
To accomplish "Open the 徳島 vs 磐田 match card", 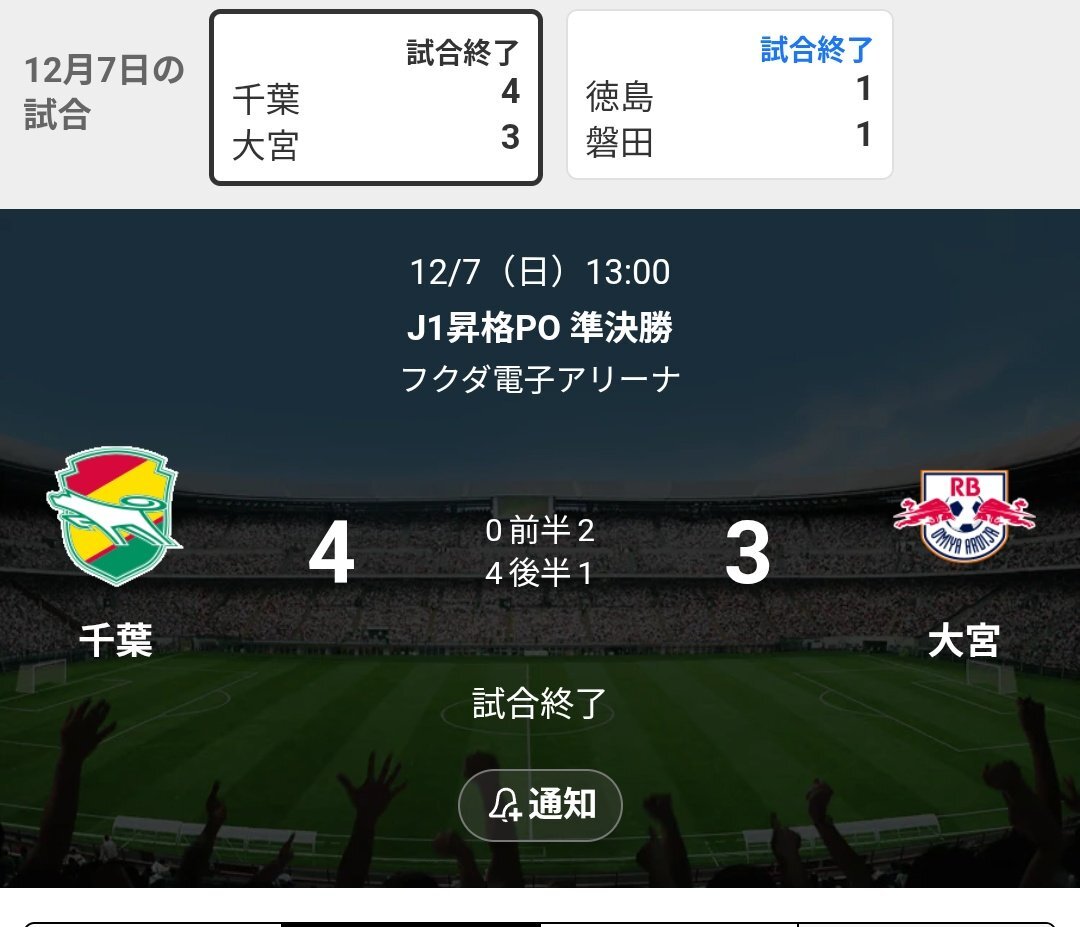I will point(730,95).
